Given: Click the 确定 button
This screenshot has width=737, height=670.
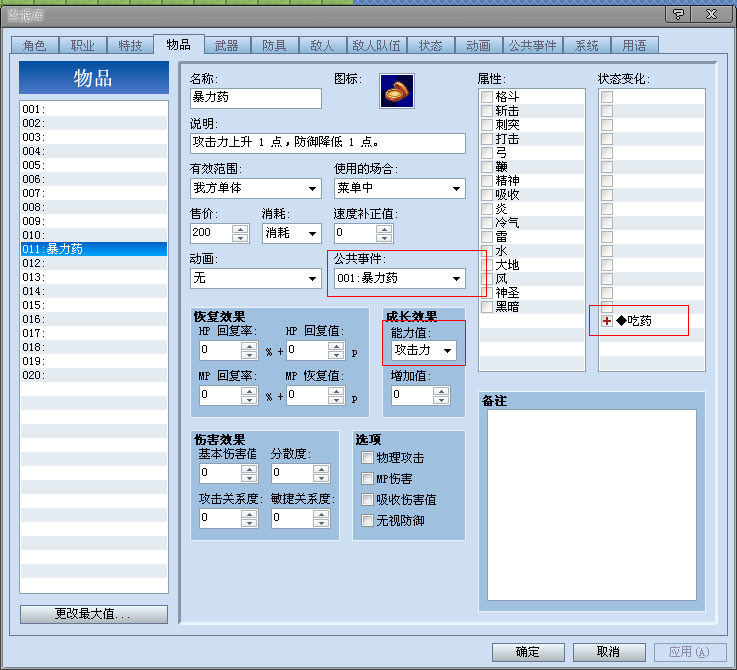Looking at the screenshot, I should pyautogui.click(x=528, y=652).
